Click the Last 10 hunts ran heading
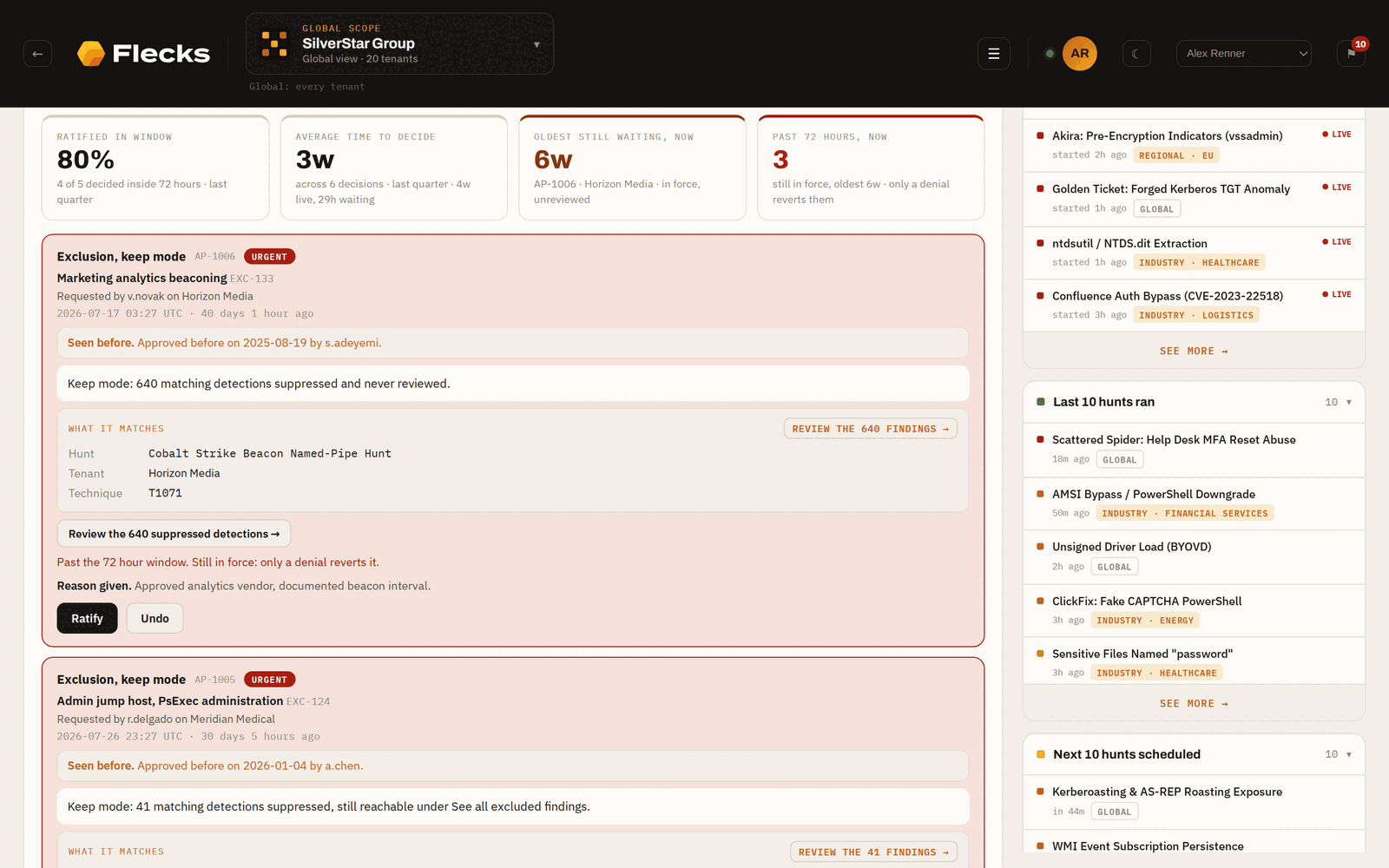This screenshot has width=1389, height=868. click(1103, 402)
